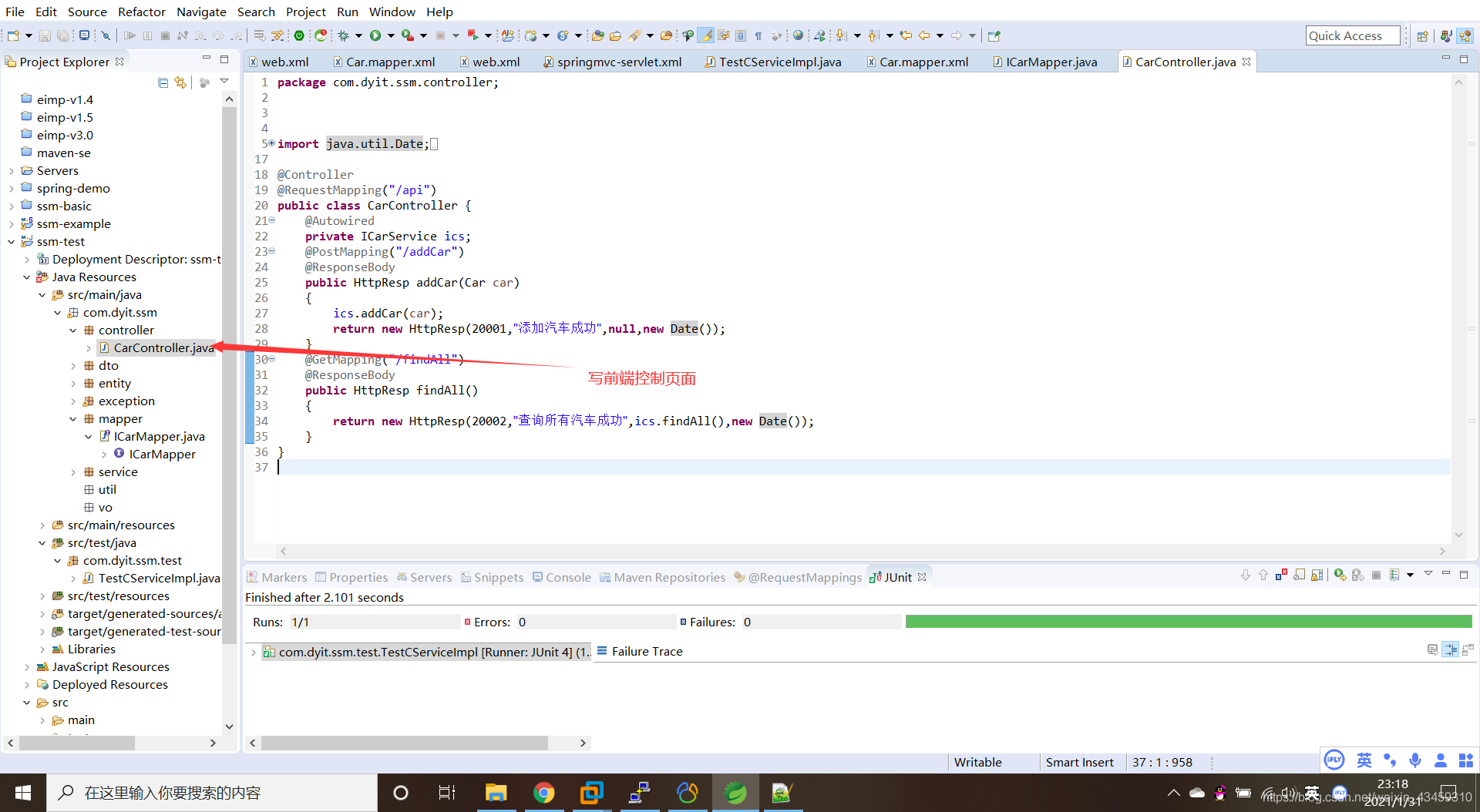
Task: Click Collapse All in Project Explorer
Action: [163, 82]
